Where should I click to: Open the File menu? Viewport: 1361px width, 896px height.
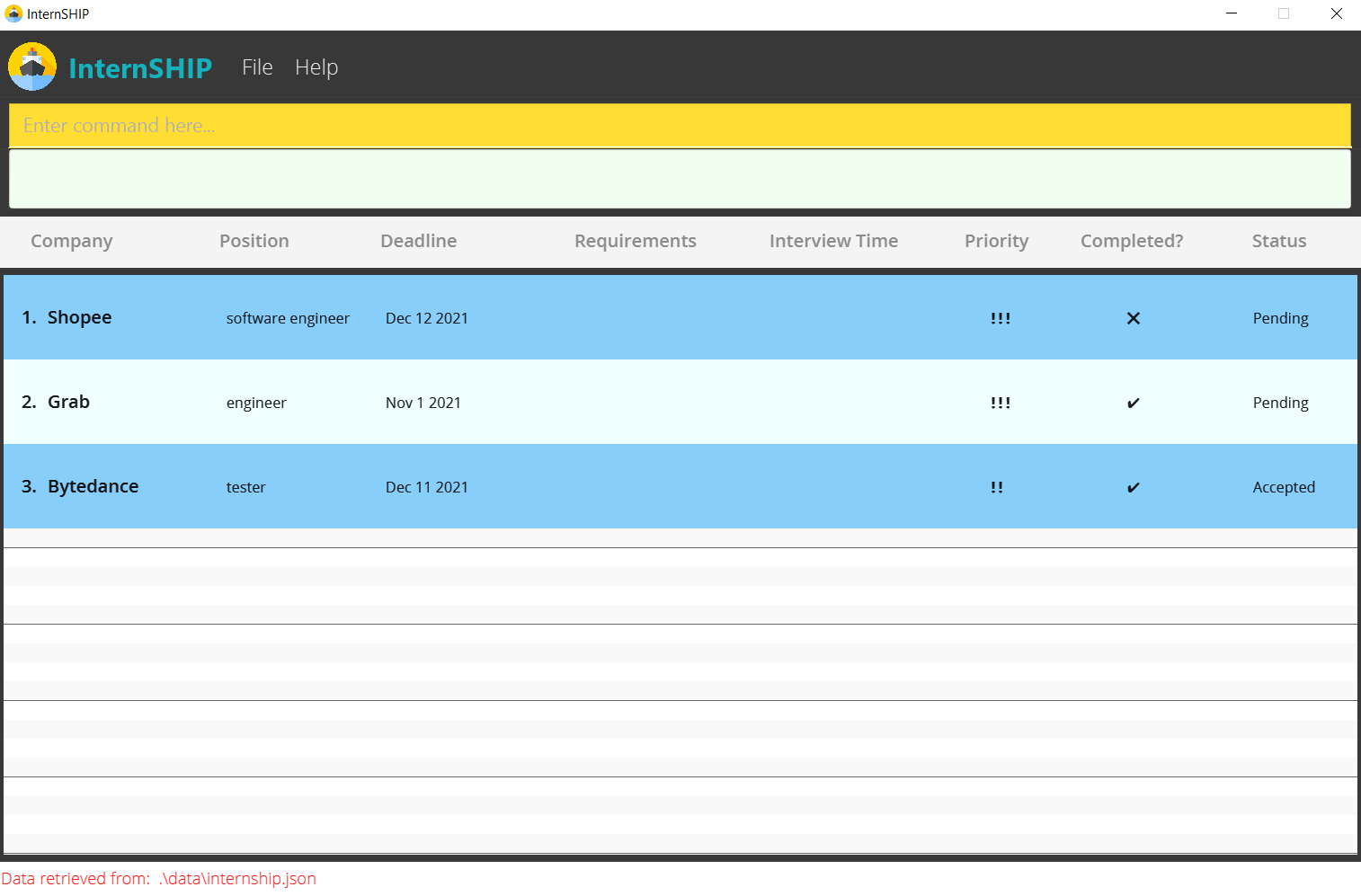257,67
